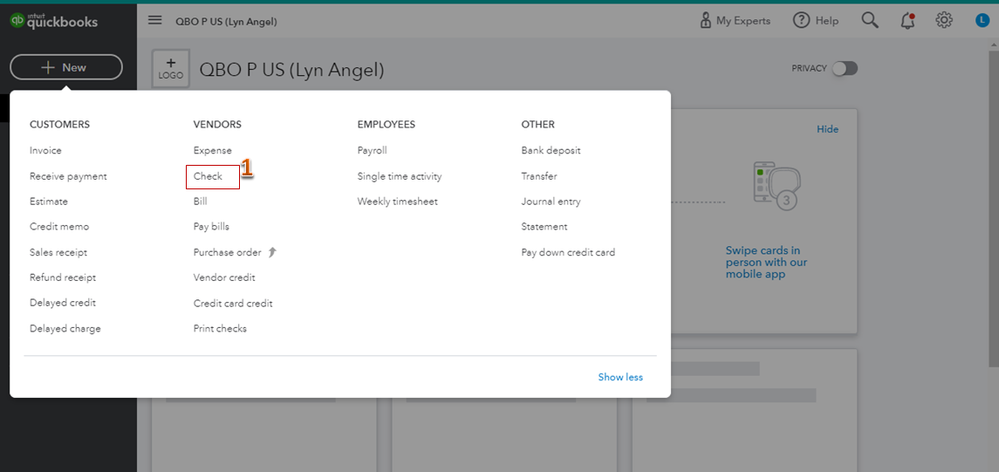Viewport: 999px width, 472px height.
Task: Select Pay down credit card
Action: 568,252
